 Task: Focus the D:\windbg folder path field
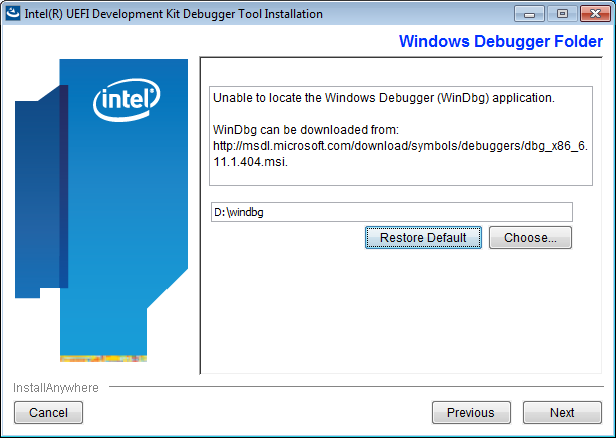pos(392,212)
